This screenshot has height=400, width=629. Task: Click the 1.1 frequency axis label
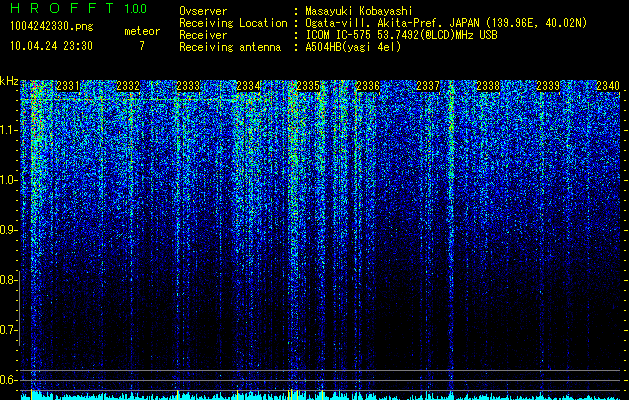[x=8, y=130]
